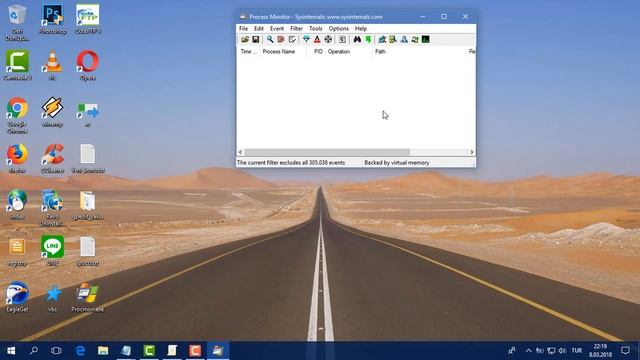The width and height of the screenshot is (640, 360).
Task: Select the blue star vbs desktop icon
Action: 53,297
